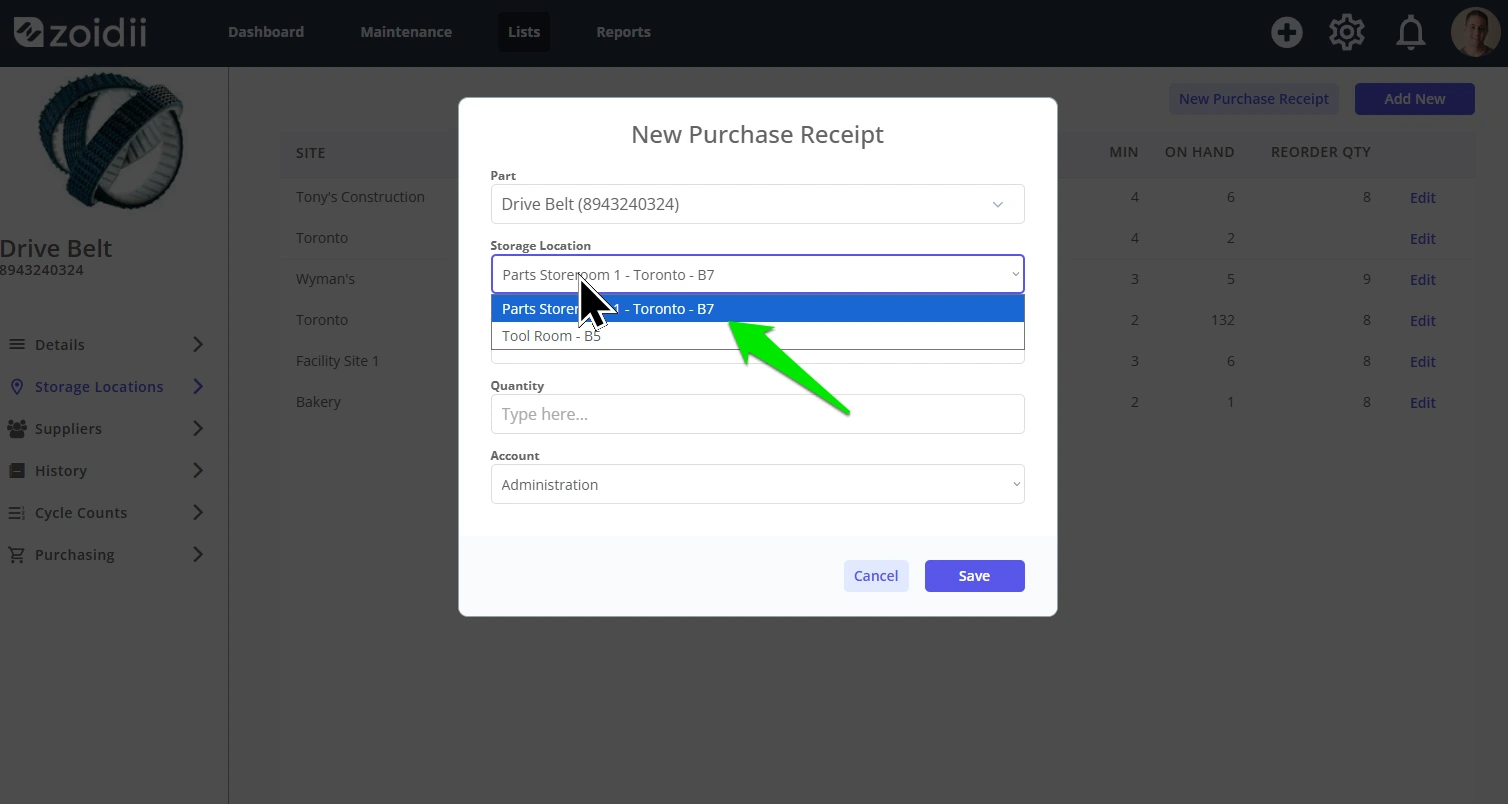Click the Quantity input field
The width and height of the screenshot is (1508, 804).
757,414
